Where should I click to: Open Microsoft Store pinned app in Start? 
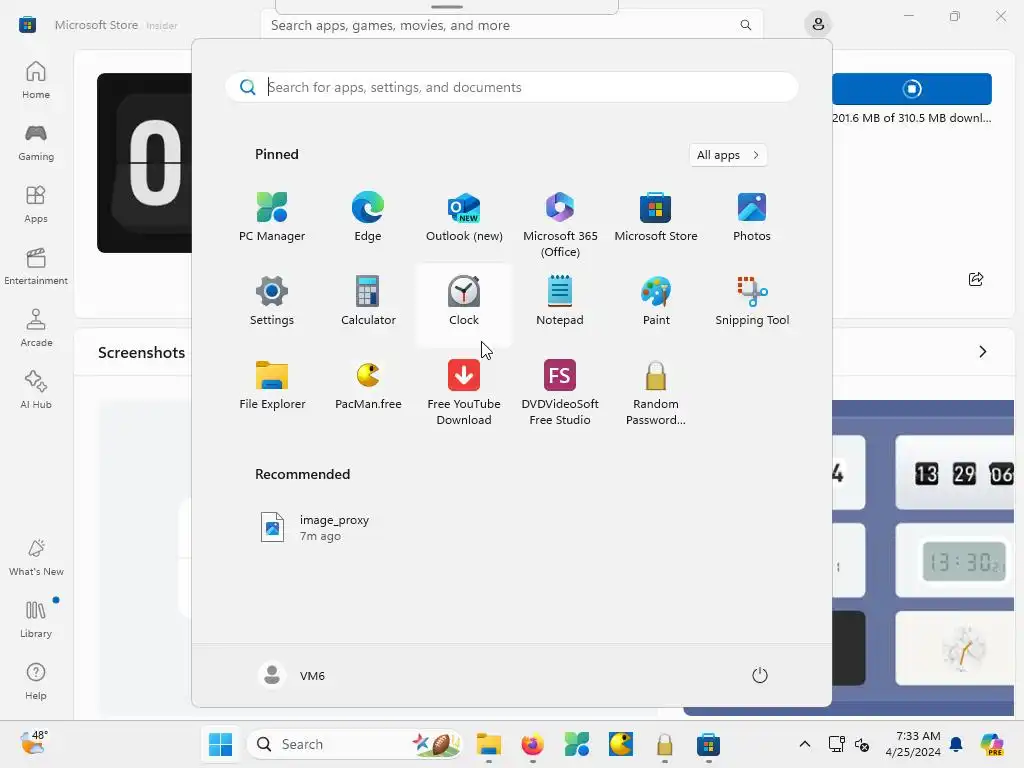(x=656, y=217)
